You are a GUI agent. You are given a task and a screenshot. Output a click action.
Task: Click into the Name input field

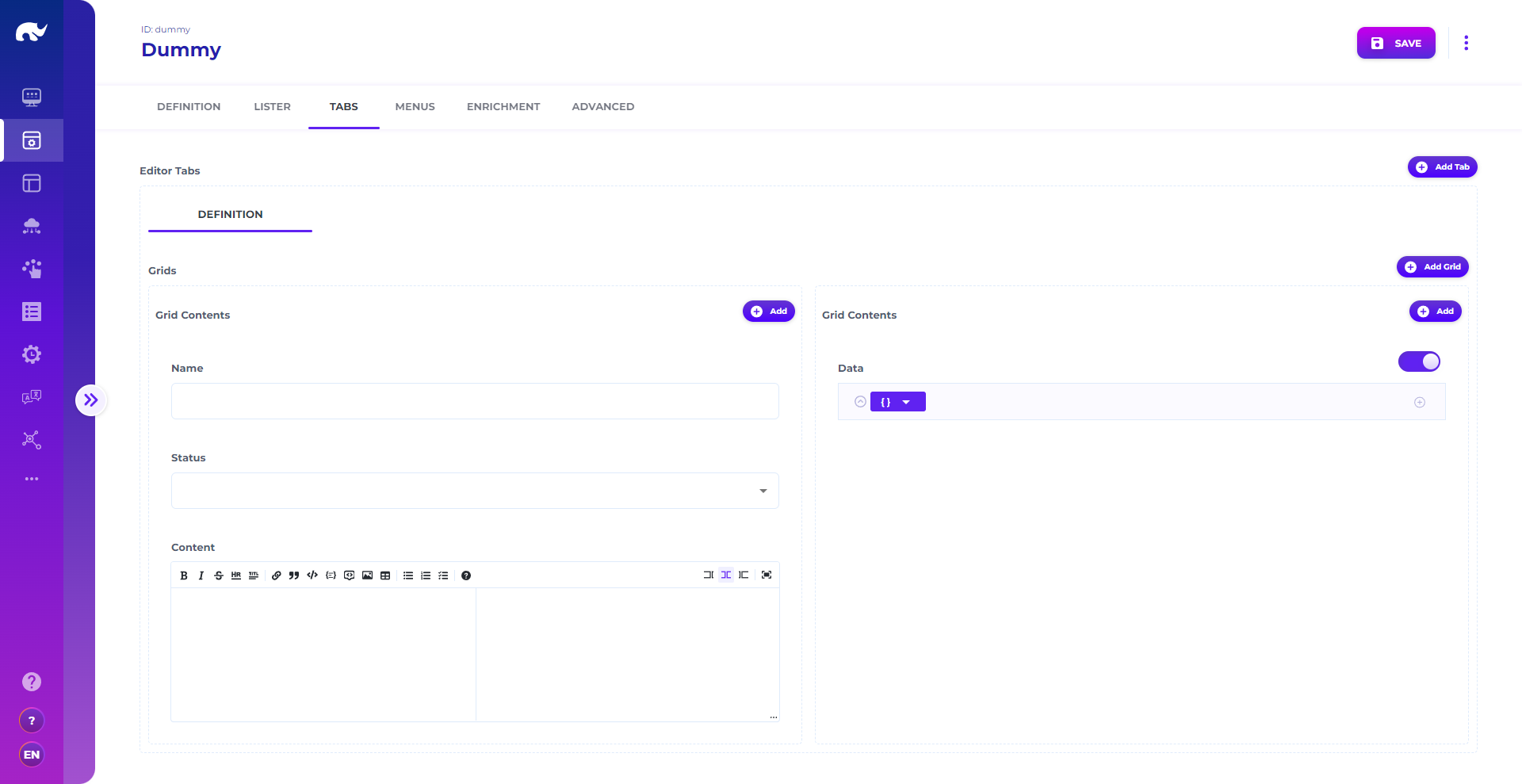(x=475, y=401)
